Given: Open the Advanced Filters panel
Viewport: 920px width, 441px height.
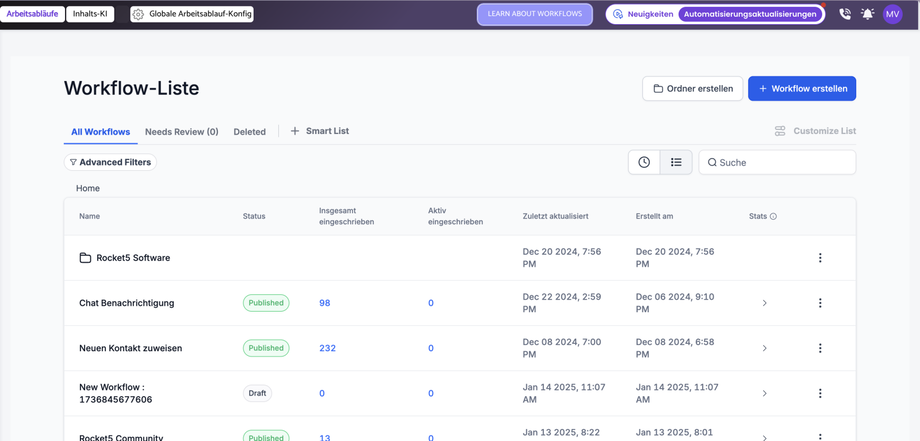Looking at the screenshot, I should [x=110, y=162].
